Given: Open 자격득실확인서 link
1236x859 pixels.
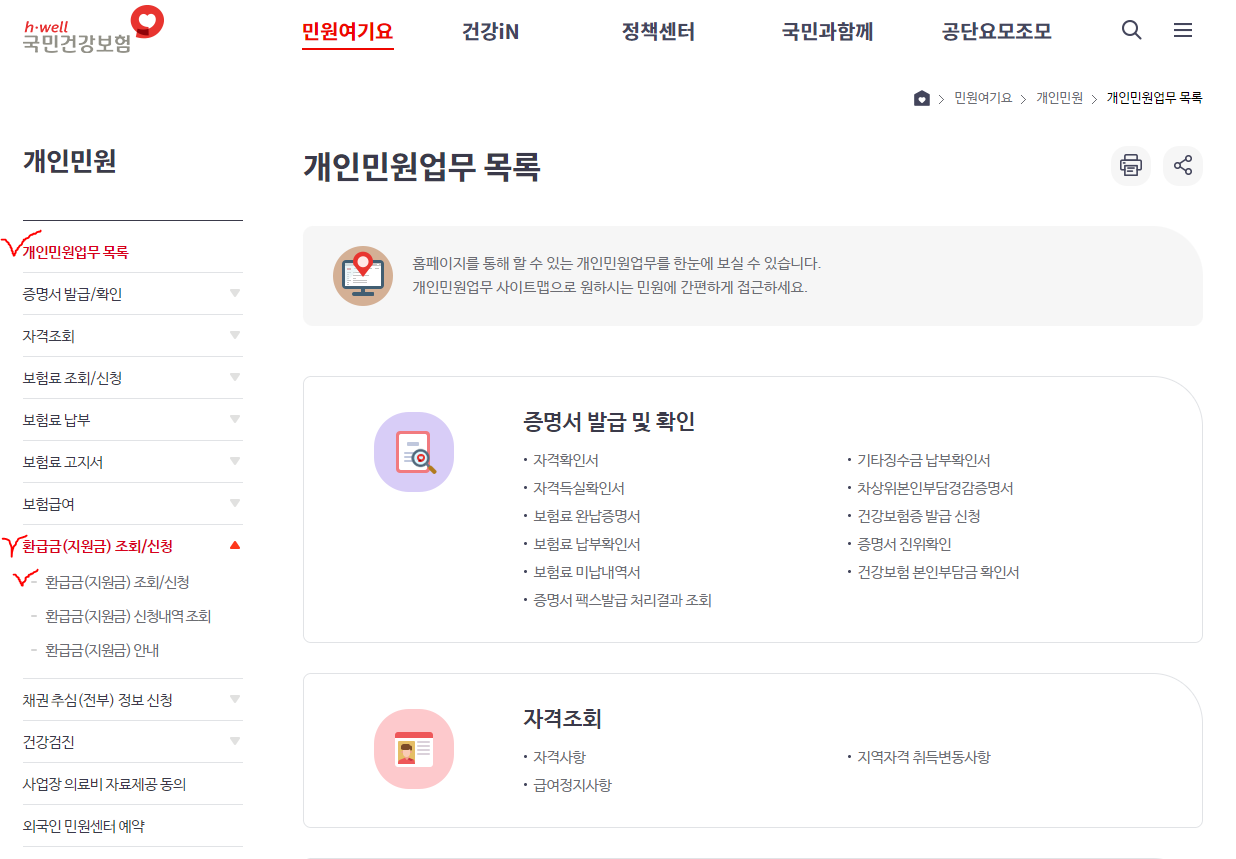Looking at the screenshot, I should (579, 488).
